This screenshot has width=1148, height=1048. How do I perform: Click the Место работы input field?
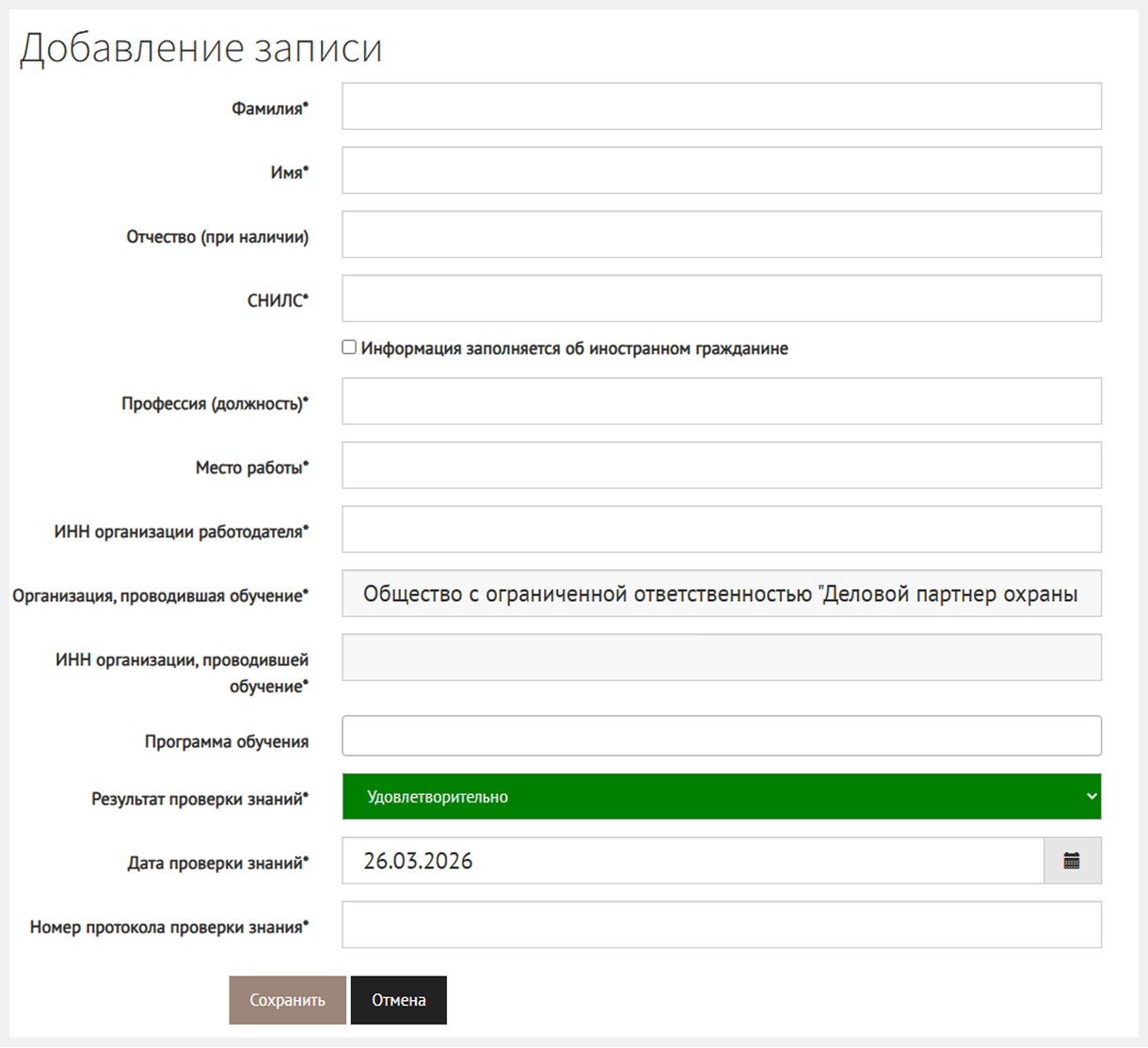721,466
